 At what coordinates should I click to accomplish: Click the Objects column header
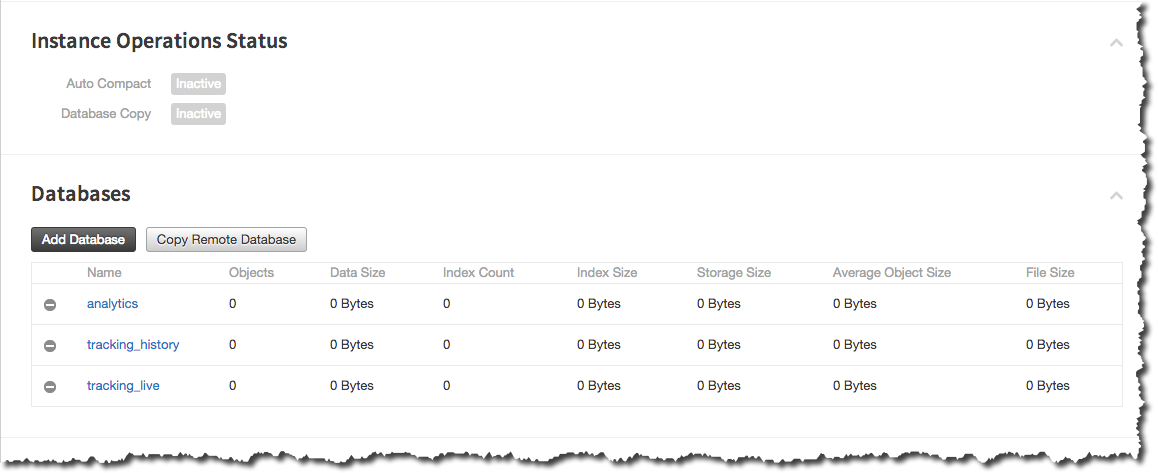tap(251, 272)
